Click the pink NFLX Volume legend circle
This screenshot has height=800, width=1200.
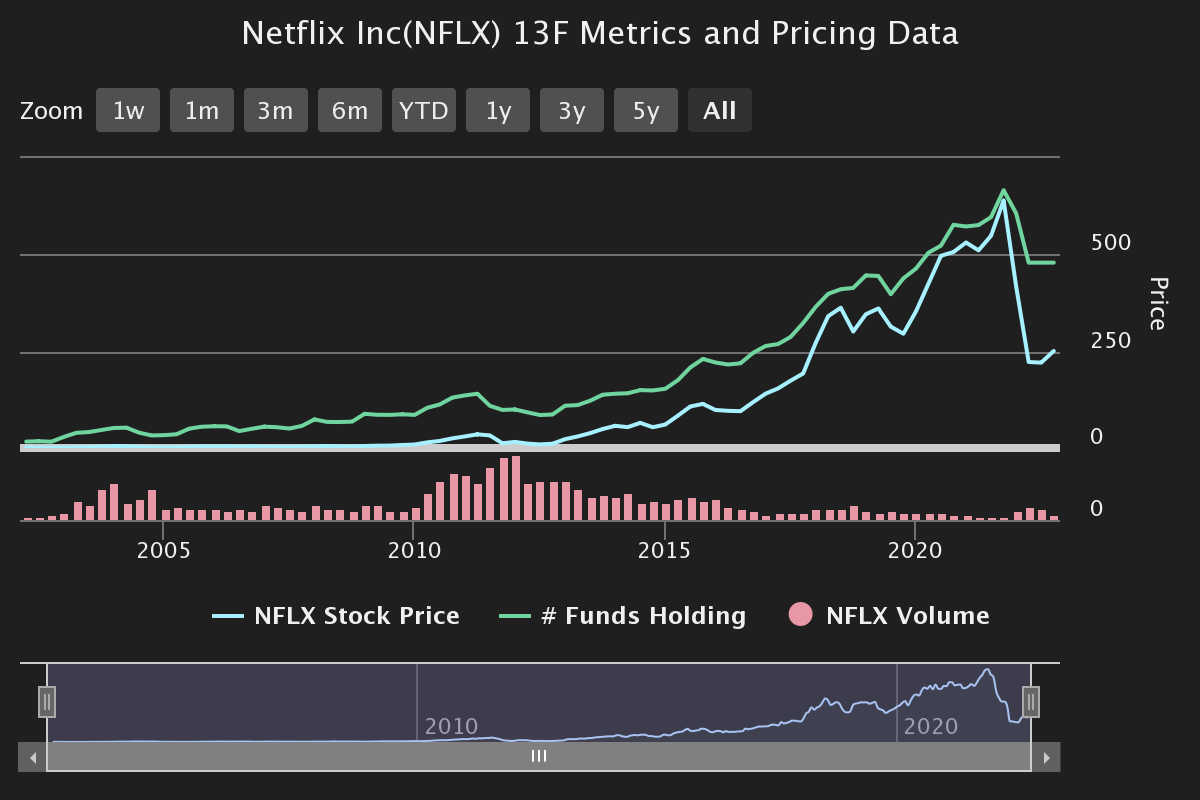[x=801, y=616]
